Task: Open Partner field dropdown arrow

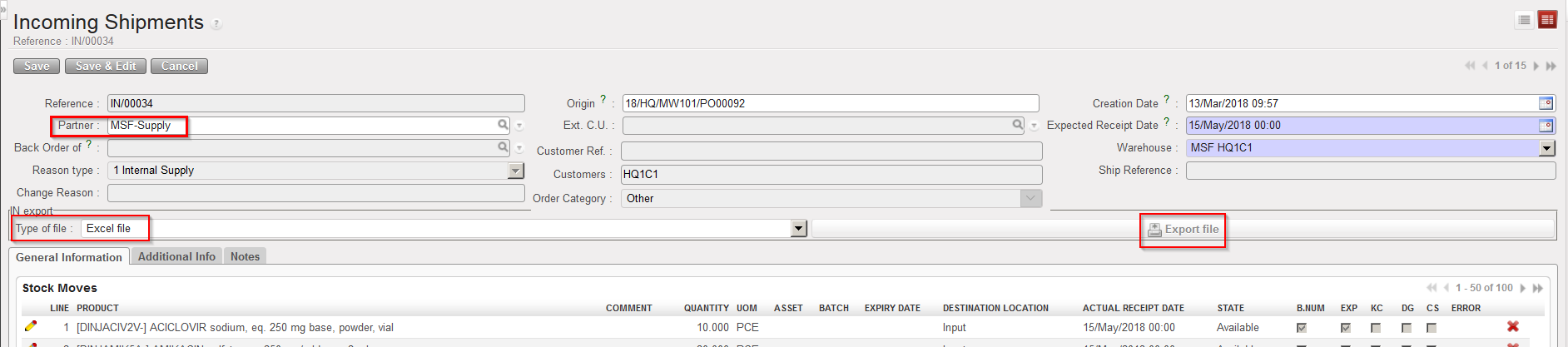Action: tap(519, 126)
